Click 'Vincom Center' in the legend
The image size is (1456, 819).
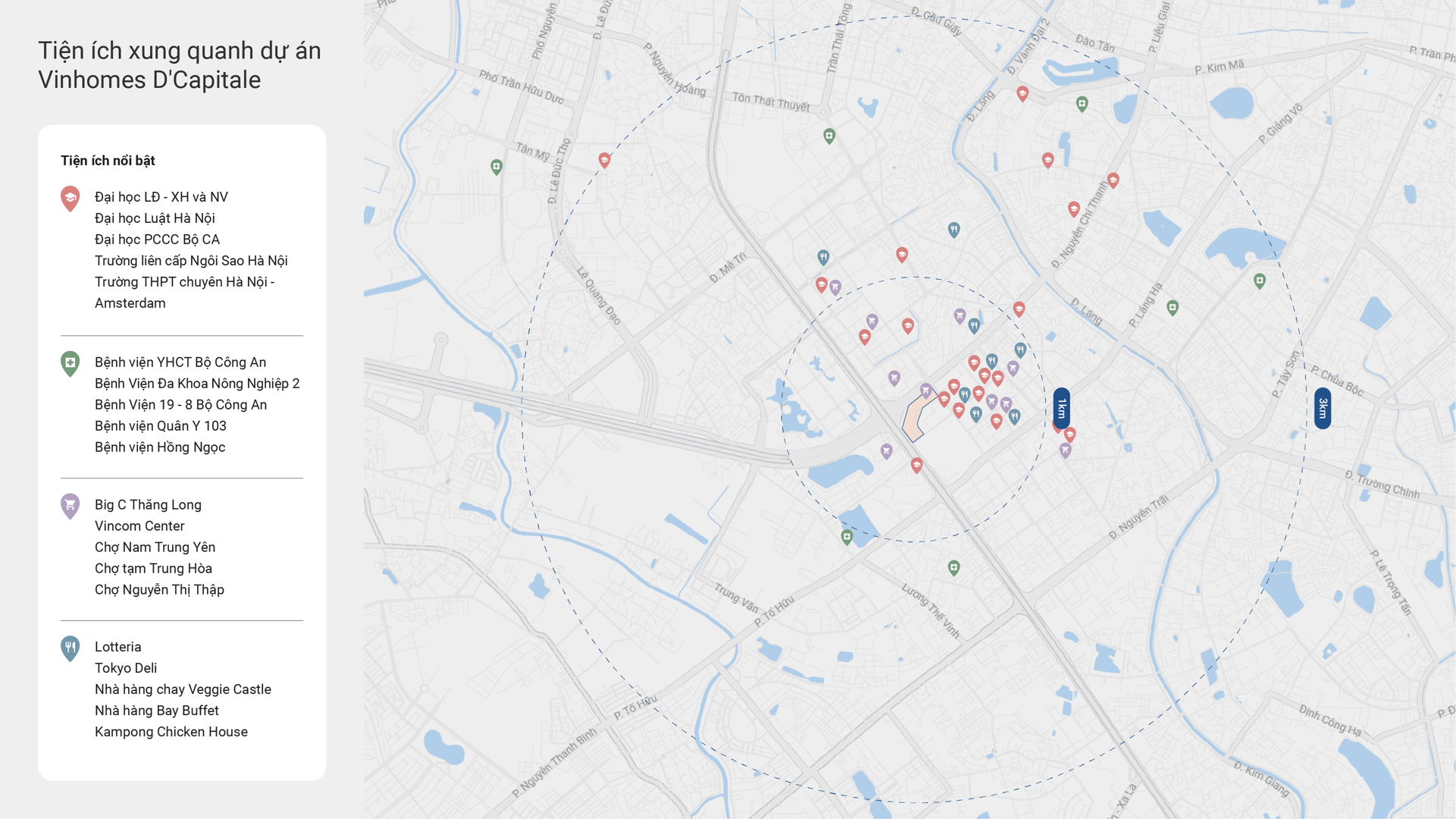(x=139, y=526)
